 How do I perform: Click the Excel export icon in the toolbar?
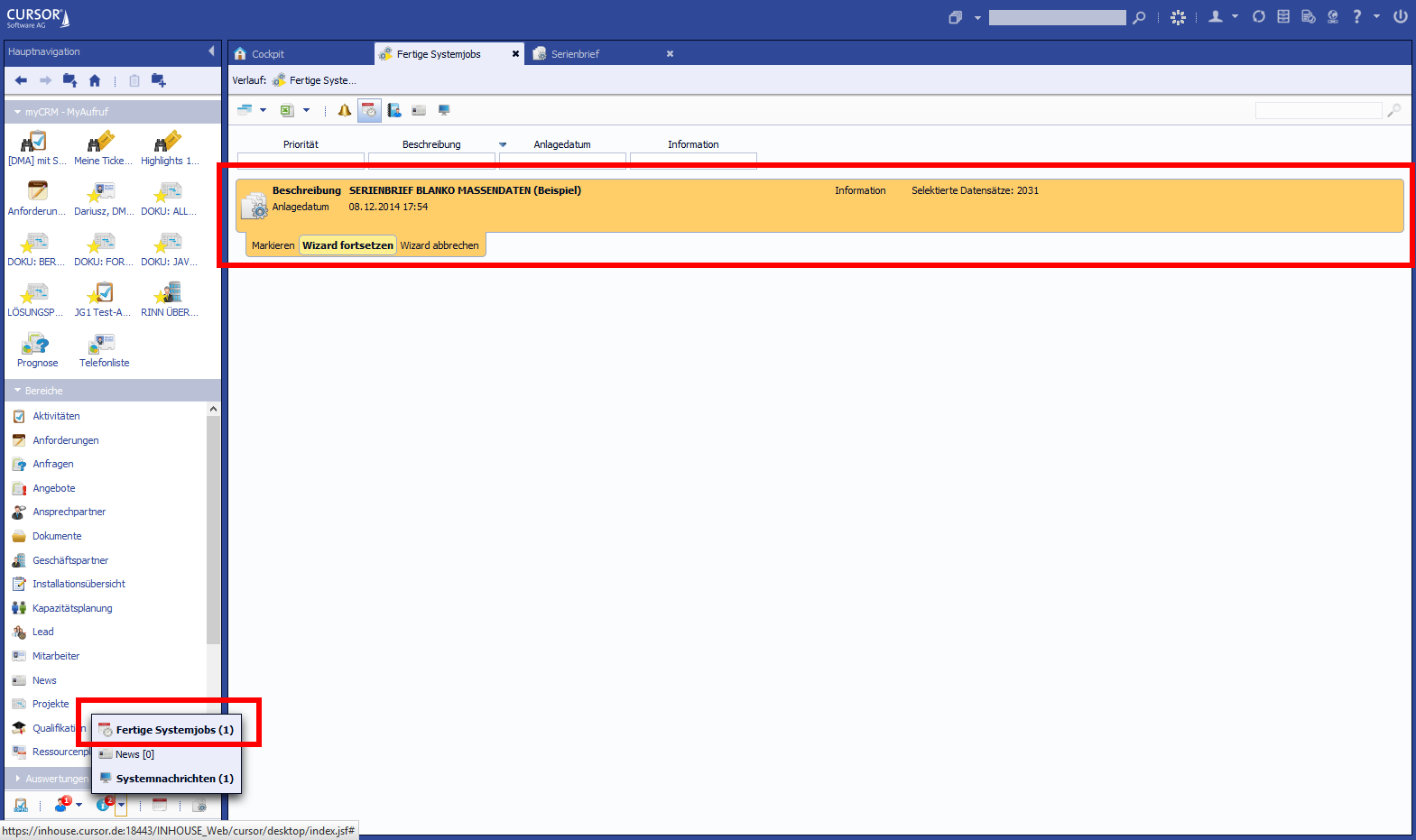coord(287,110)
